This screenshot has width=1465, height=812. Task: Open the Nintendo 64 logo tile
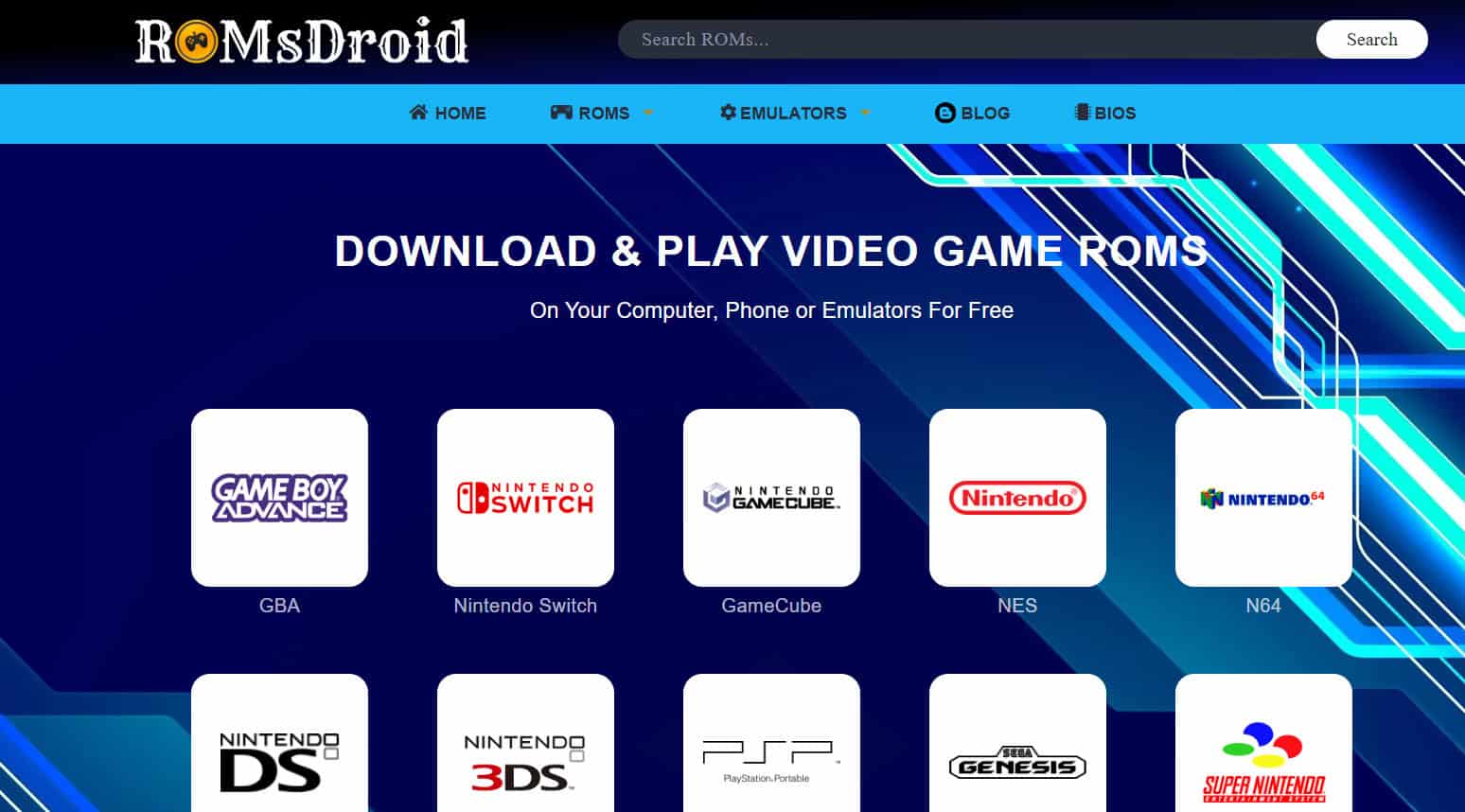(x=1262, y=498)
